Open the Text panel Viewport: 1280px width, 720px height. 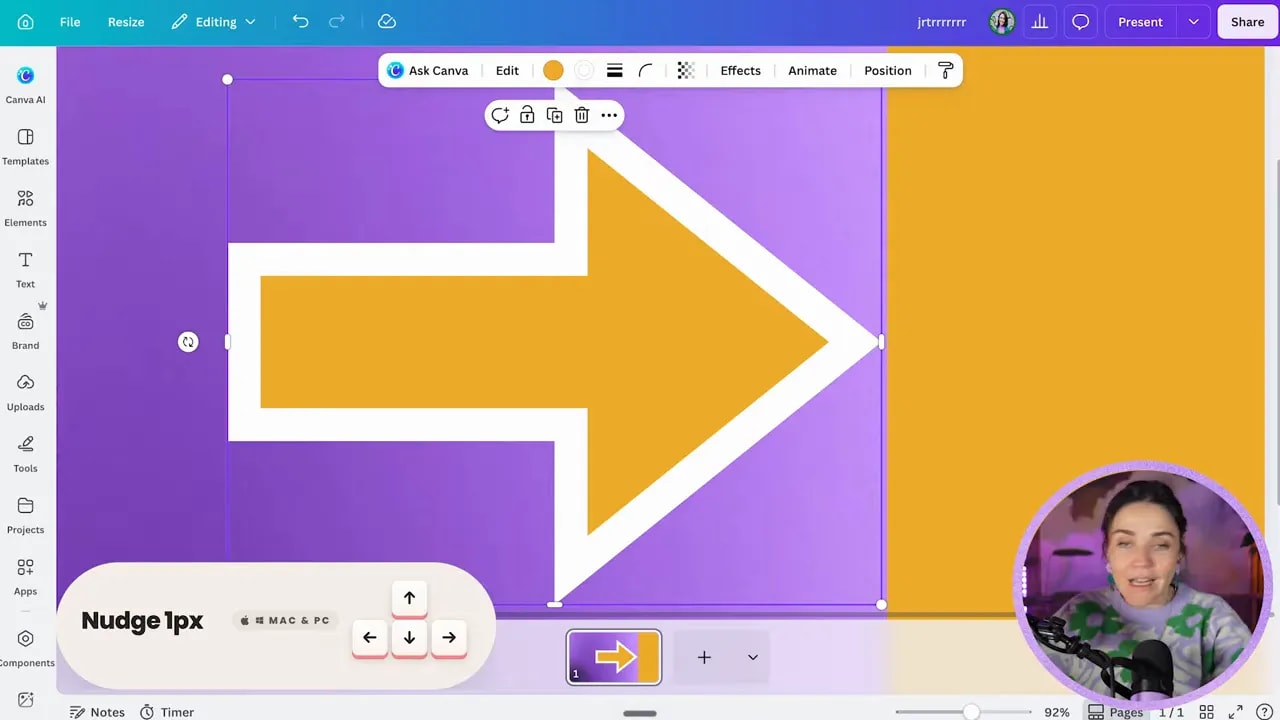coord(26,269)
